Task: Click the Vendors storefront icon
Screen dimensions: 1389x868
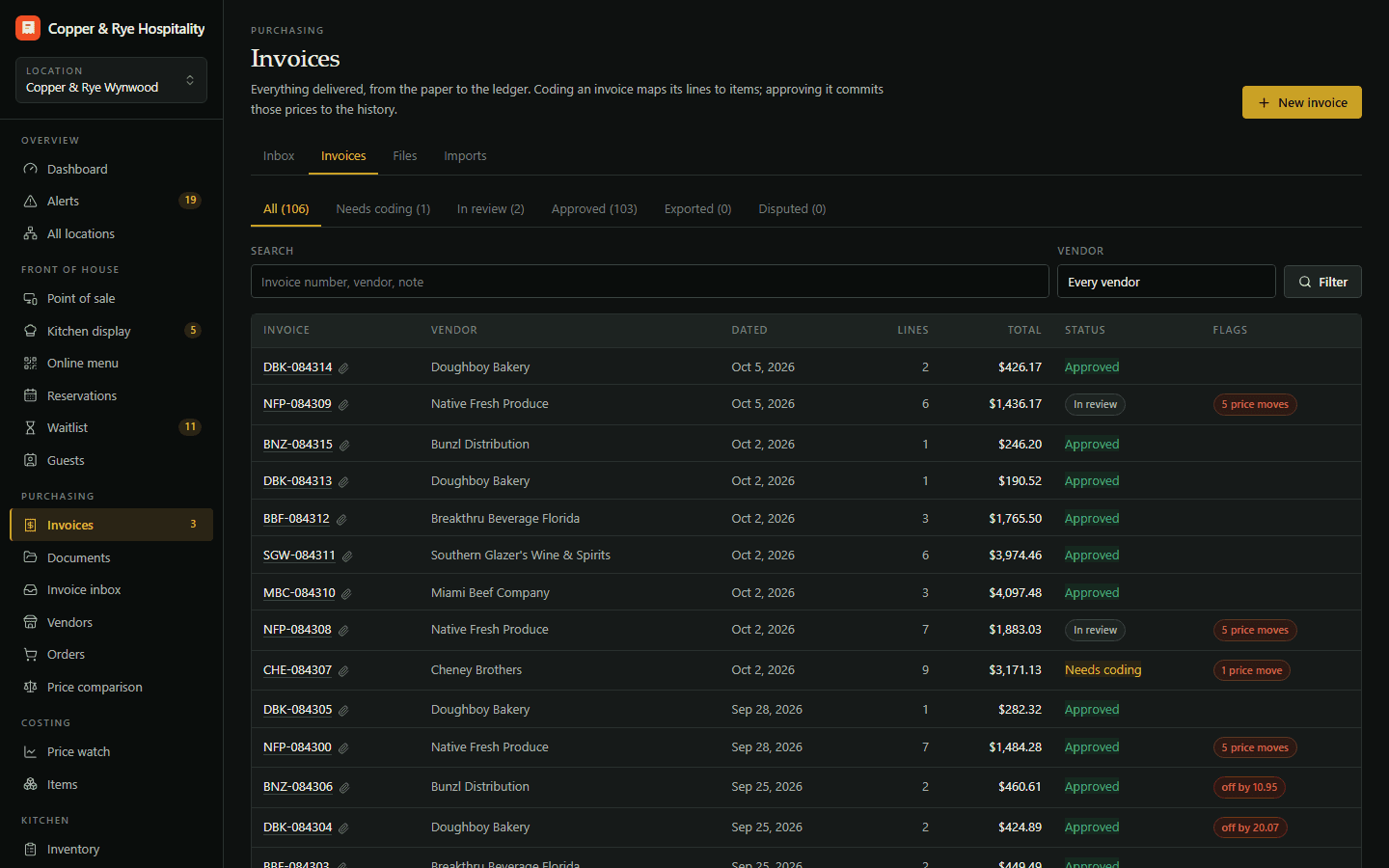Action: 30,622
